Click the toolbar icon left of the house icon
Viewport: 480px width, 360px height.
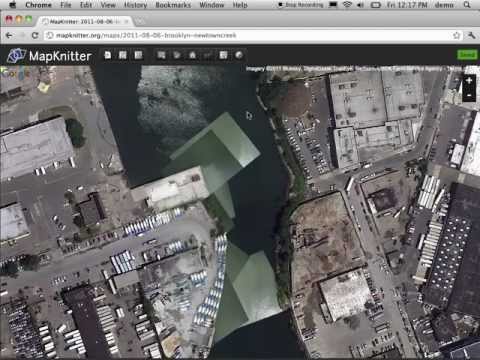[177, 55]
